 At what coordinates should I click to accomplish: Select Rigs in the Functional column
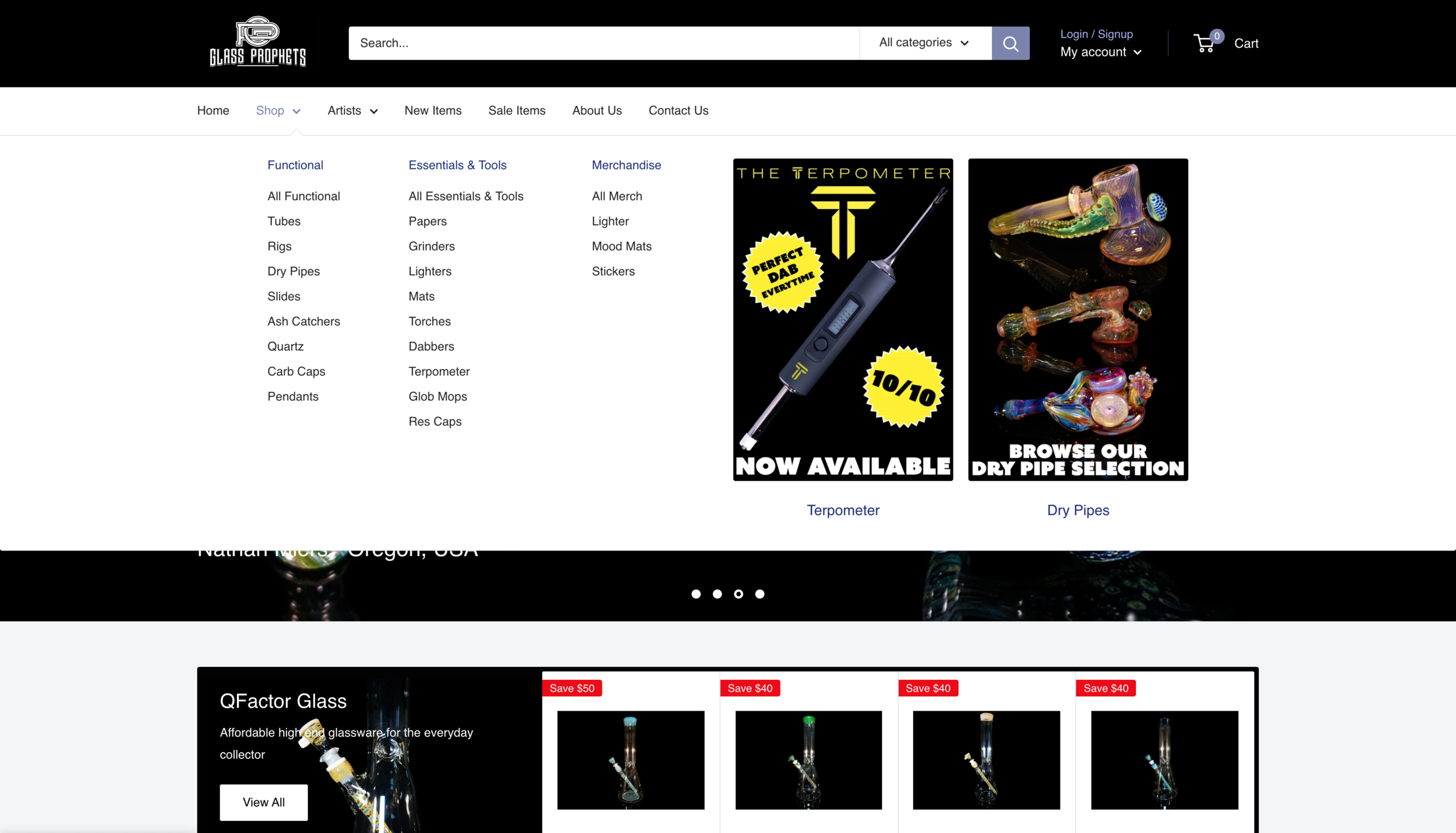tap(279, 246)
